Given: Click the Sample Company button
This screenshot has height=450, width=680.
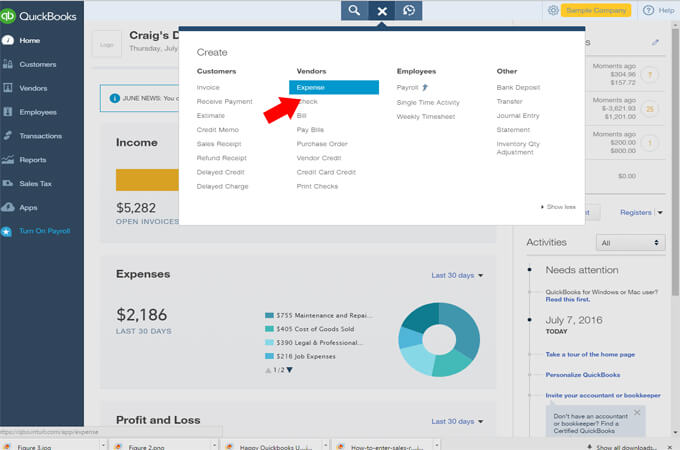Looking at the screenshot, I should [596, 10].
